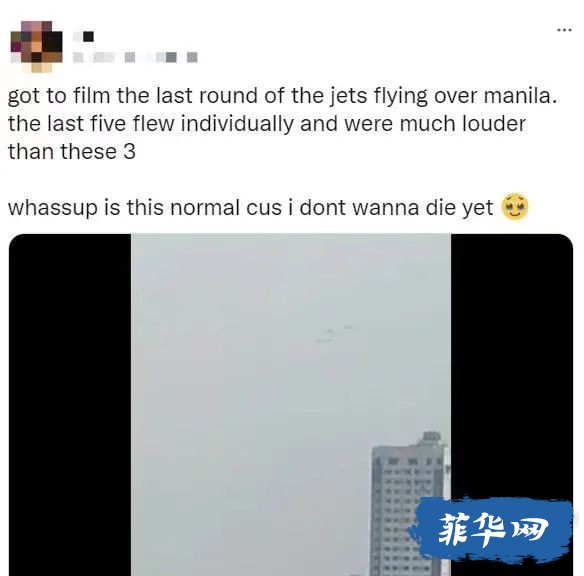The image size is (584, 576).
Task: Open the blurred display name above the handle
Action: [x=83, y=36]
